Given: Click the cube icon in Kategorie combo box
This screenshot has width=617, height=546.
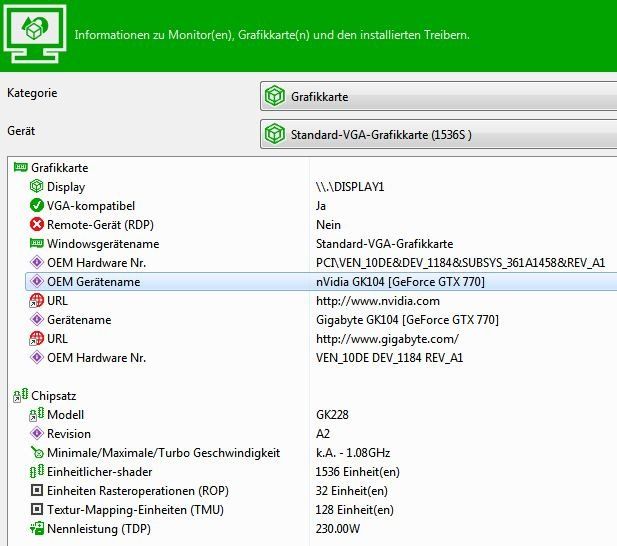Looking at the screenshot, I should (275, 96).
